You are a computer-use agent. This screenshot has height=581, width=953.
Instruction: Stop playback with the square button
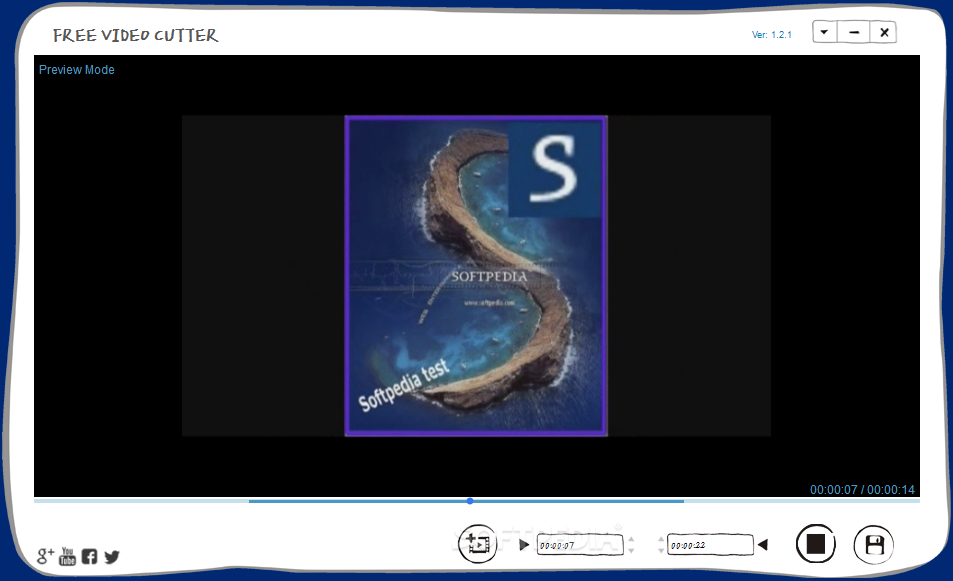(x=816, y=544)
